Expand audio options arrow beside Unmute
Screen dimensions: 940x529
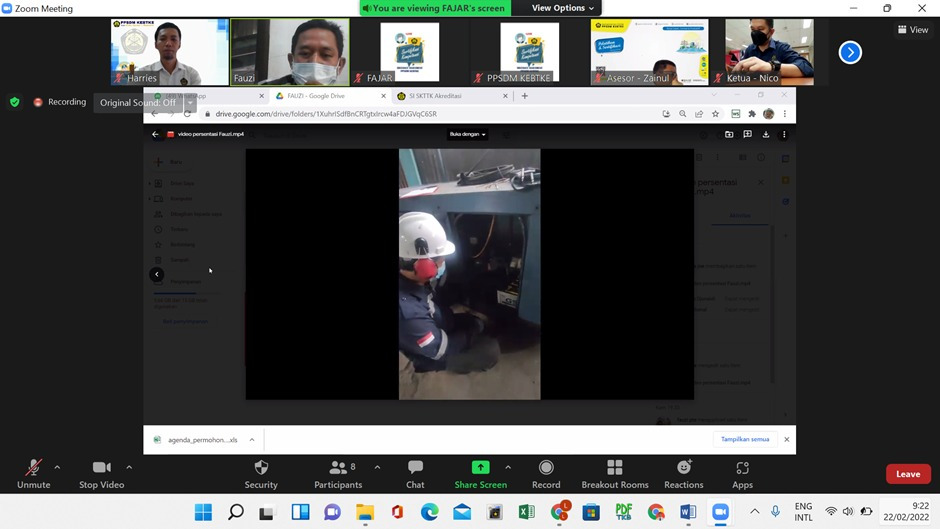[x=57, y=467]
